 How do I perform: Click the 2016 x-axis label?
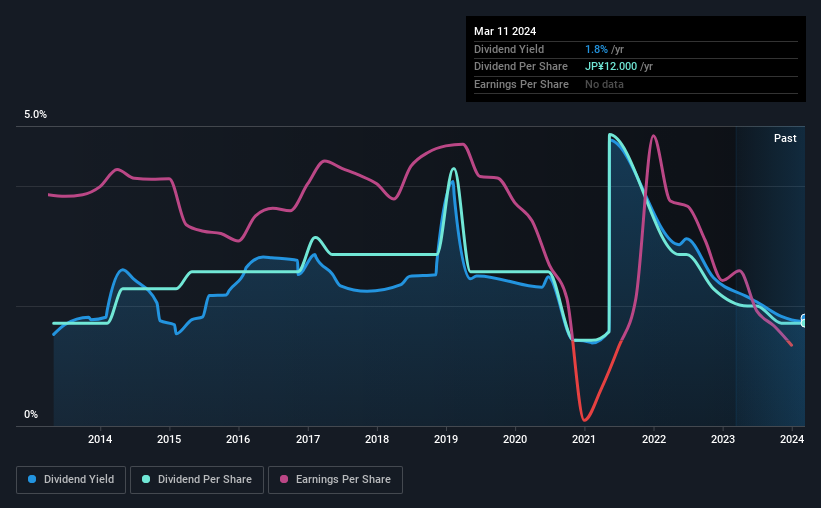click(x=238, y=439)
